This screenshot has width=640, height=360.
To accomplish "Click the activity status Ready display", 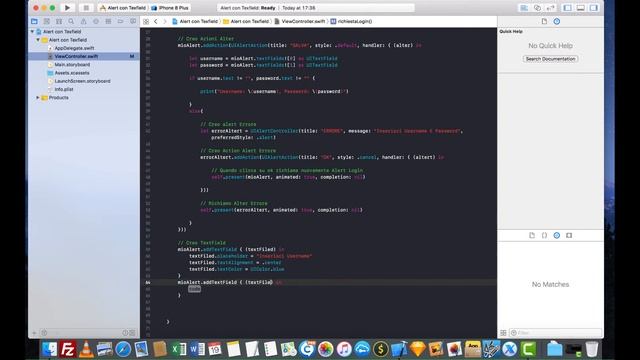I will pos(316,8).
